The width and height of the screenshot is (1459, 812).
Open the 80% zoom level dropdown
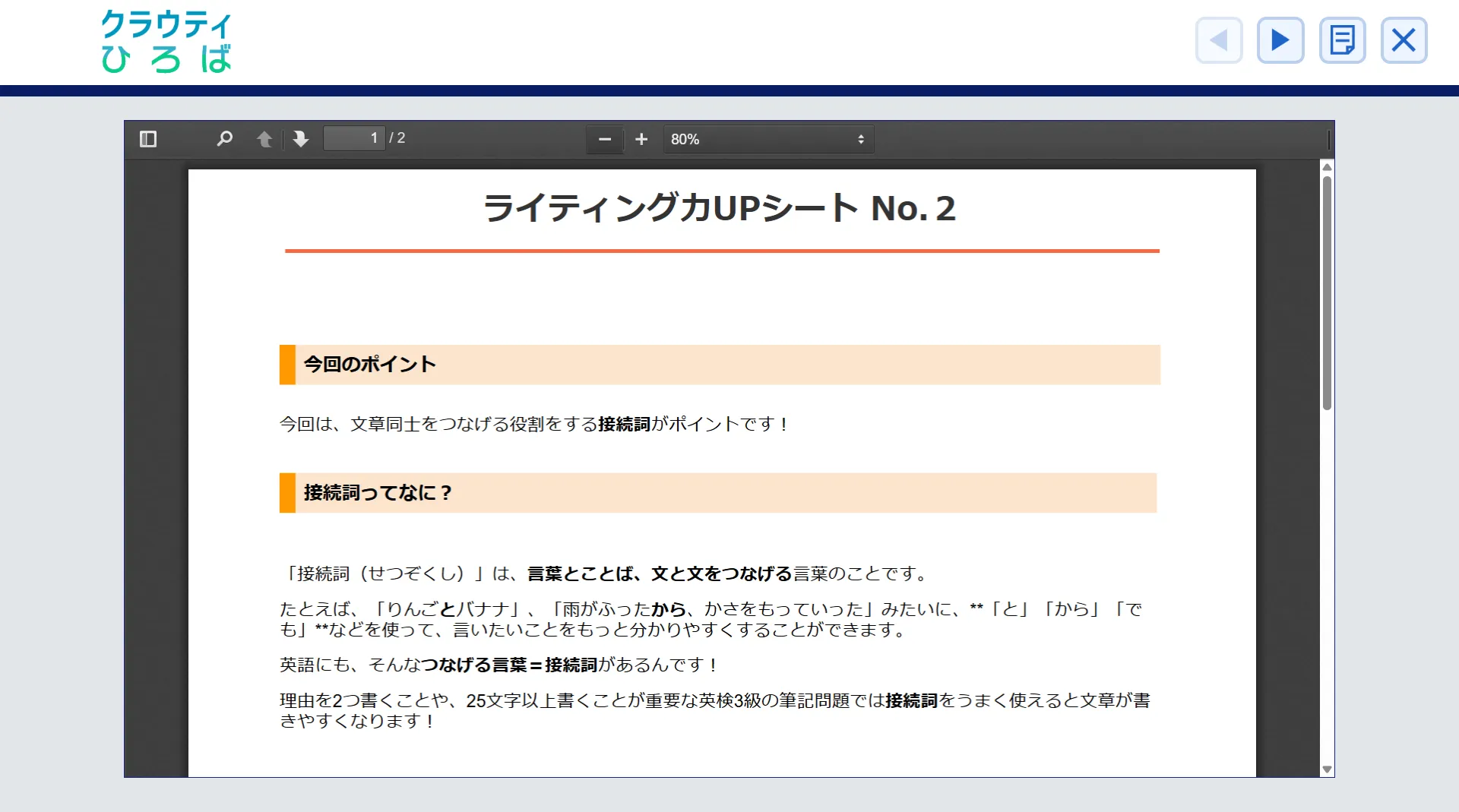pyautogui.click(x=768, y=139)
